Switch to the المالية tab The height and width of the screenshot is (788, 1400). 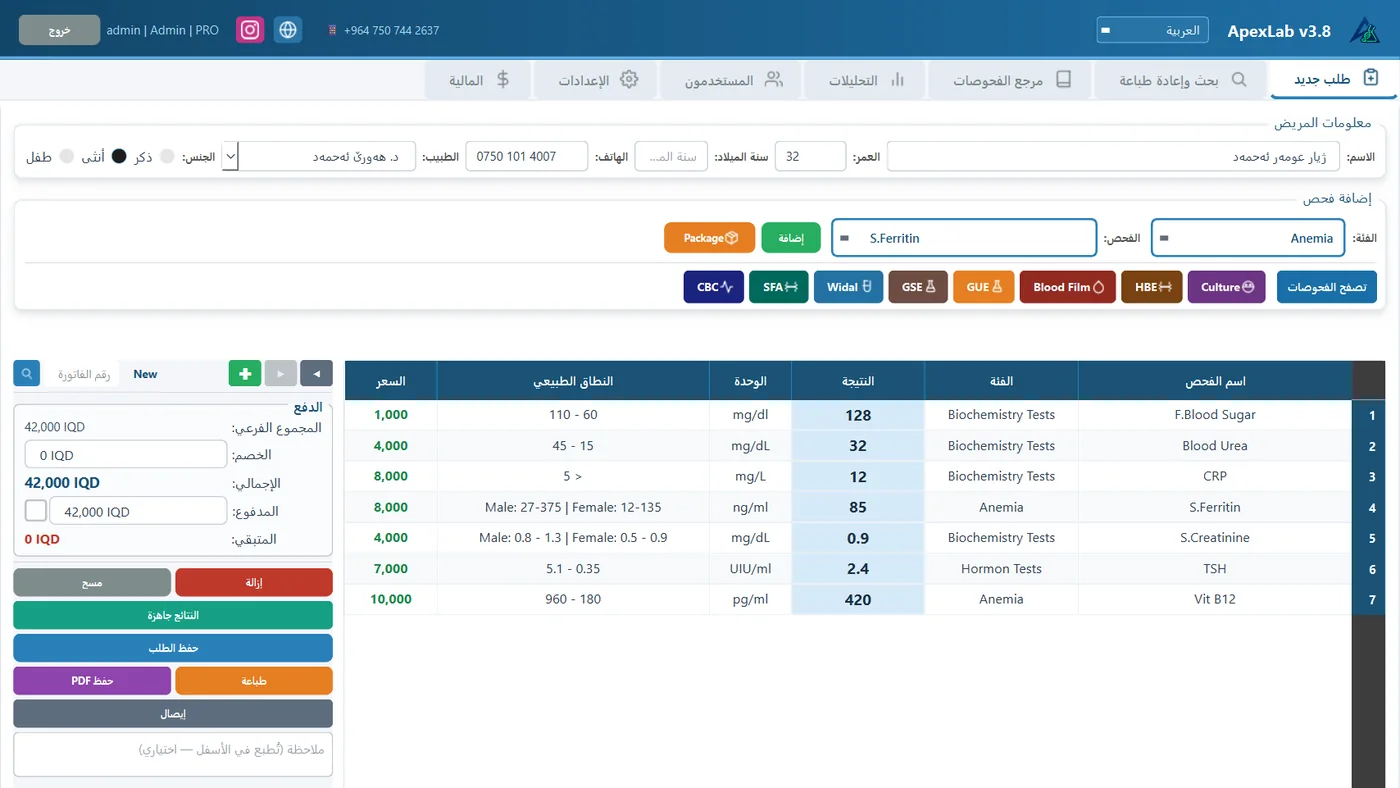click(479, 80)
